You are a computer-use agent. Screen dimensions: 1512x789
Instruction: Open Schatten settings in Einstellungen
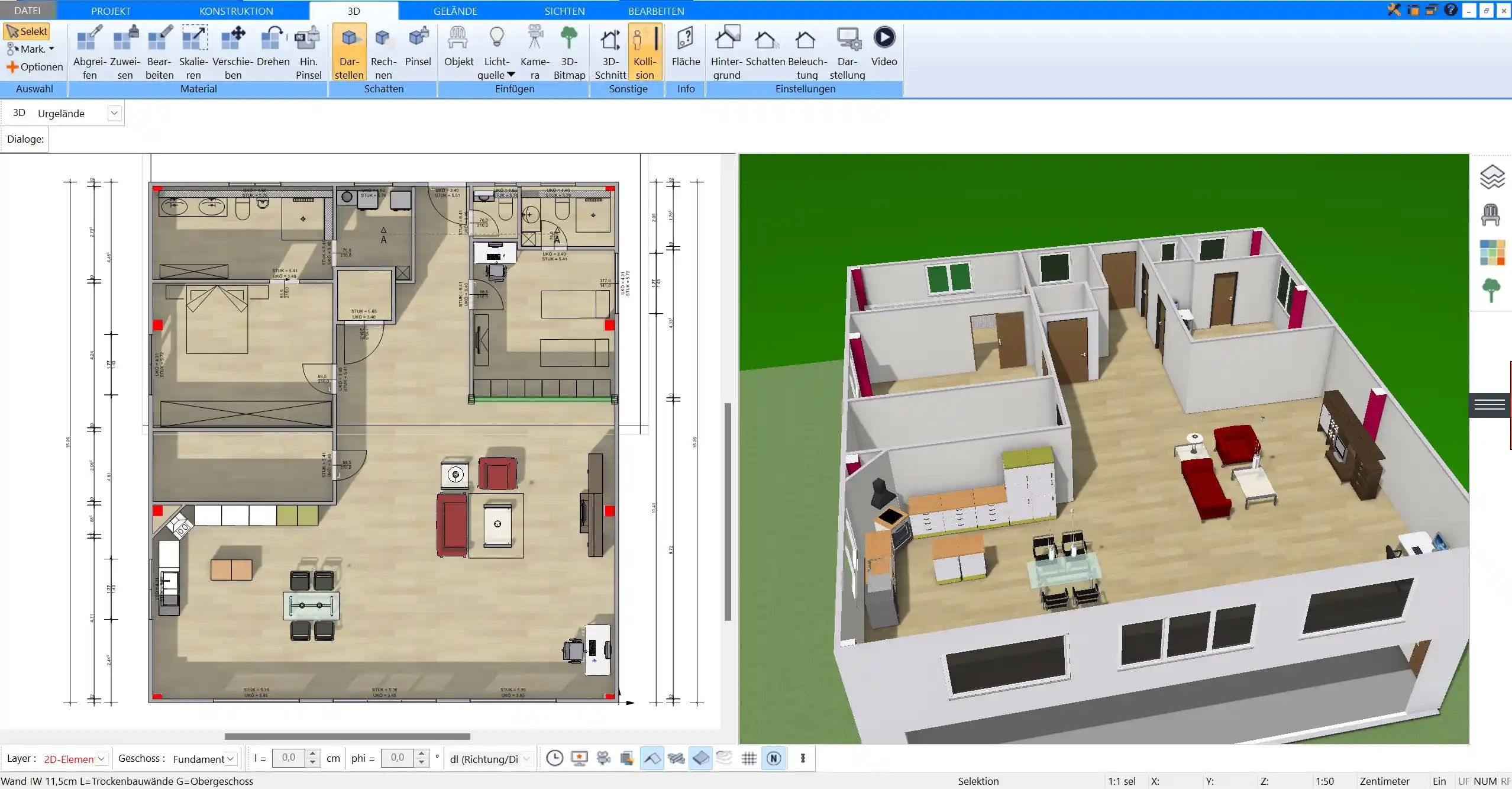765,46
